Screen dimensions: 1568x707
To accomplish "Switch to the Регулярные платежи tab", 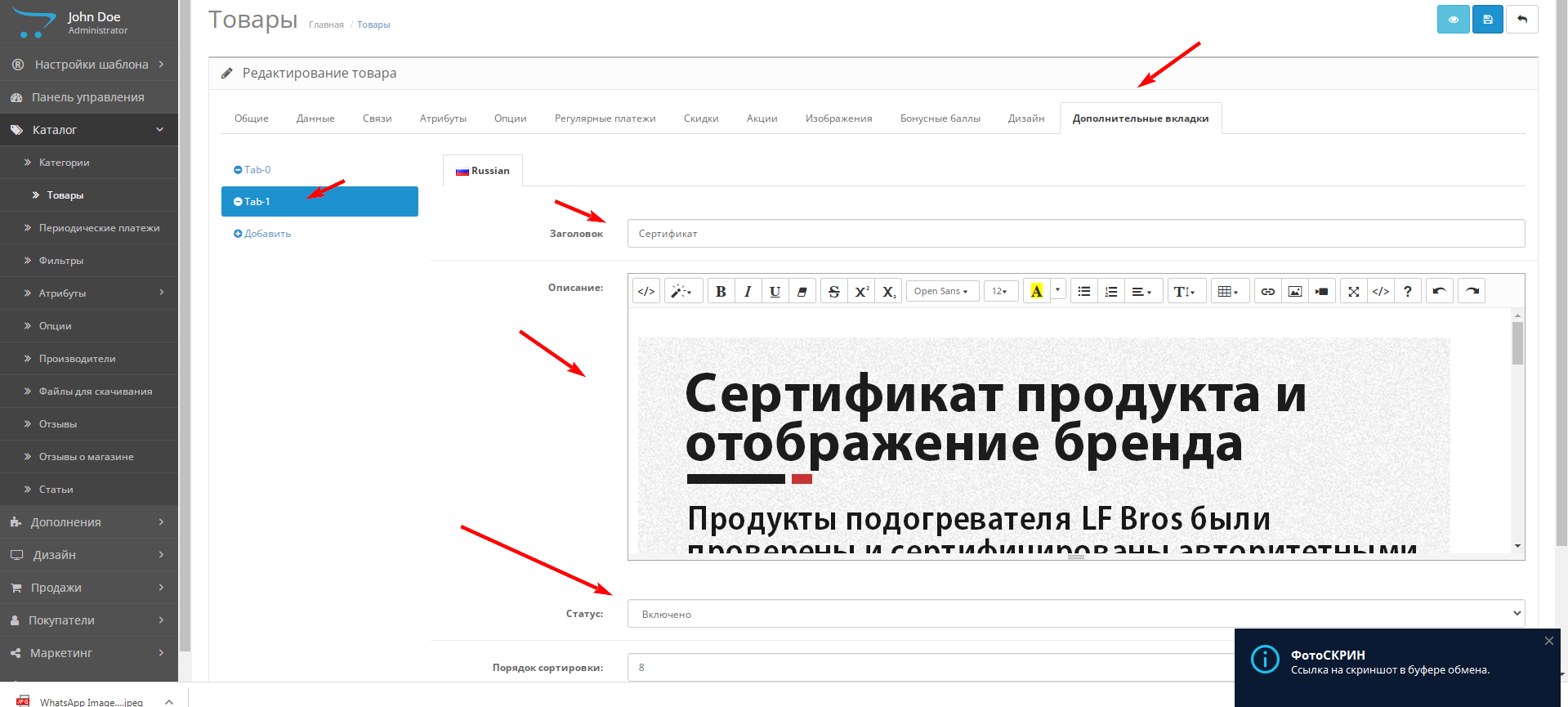I will (605, 119).
